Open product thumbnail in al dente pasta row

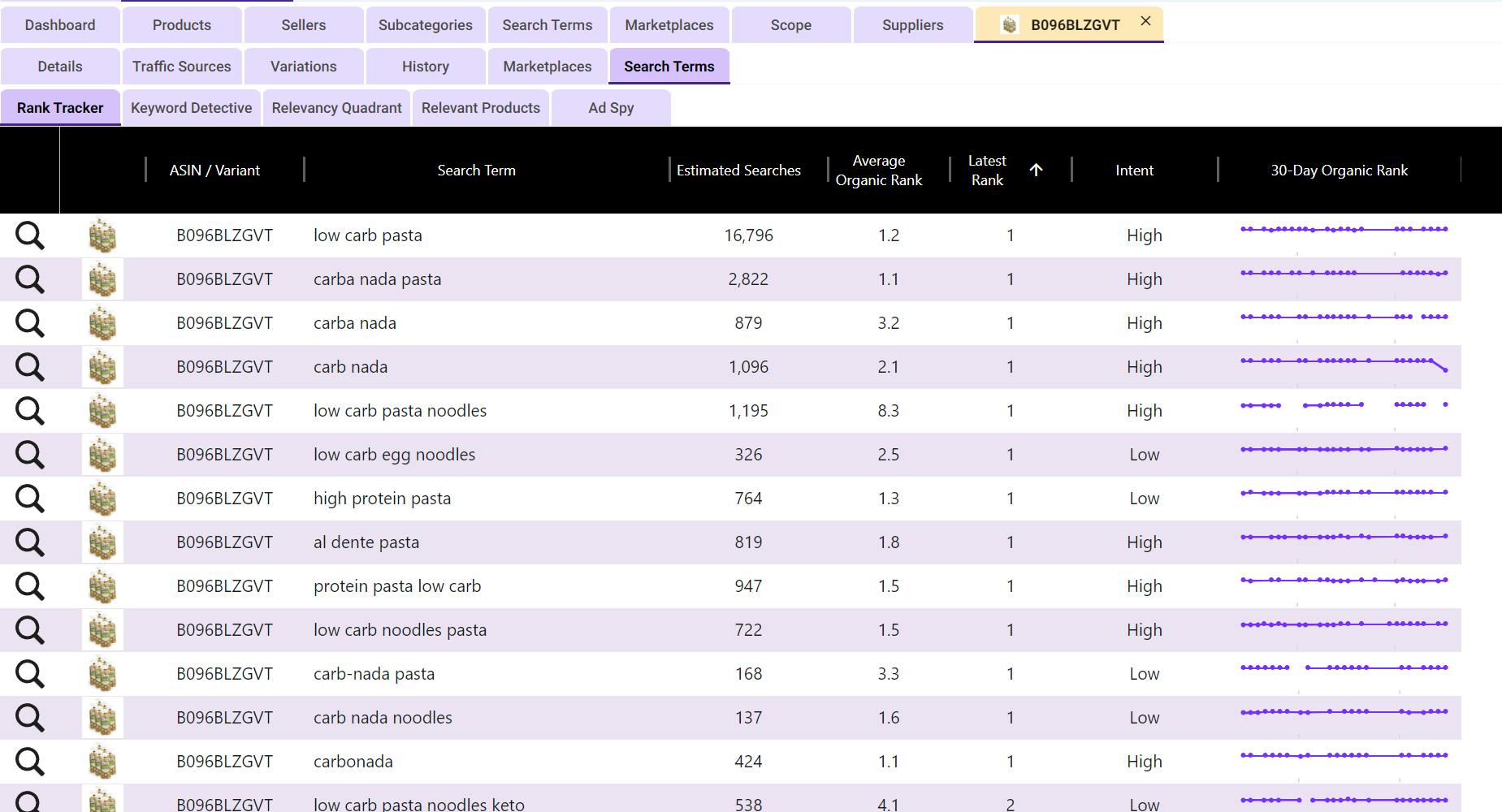(x=102, y=542)
